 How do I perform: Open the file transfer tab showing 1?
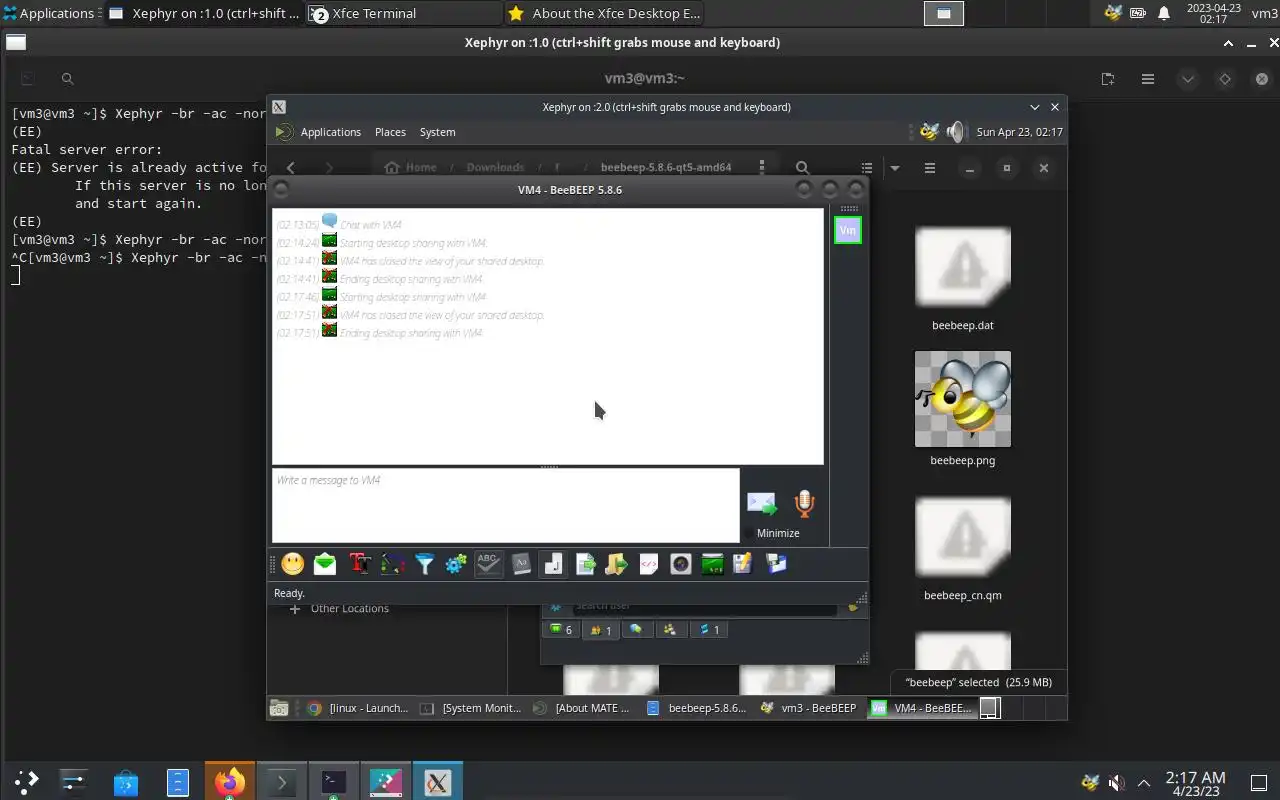709,630
